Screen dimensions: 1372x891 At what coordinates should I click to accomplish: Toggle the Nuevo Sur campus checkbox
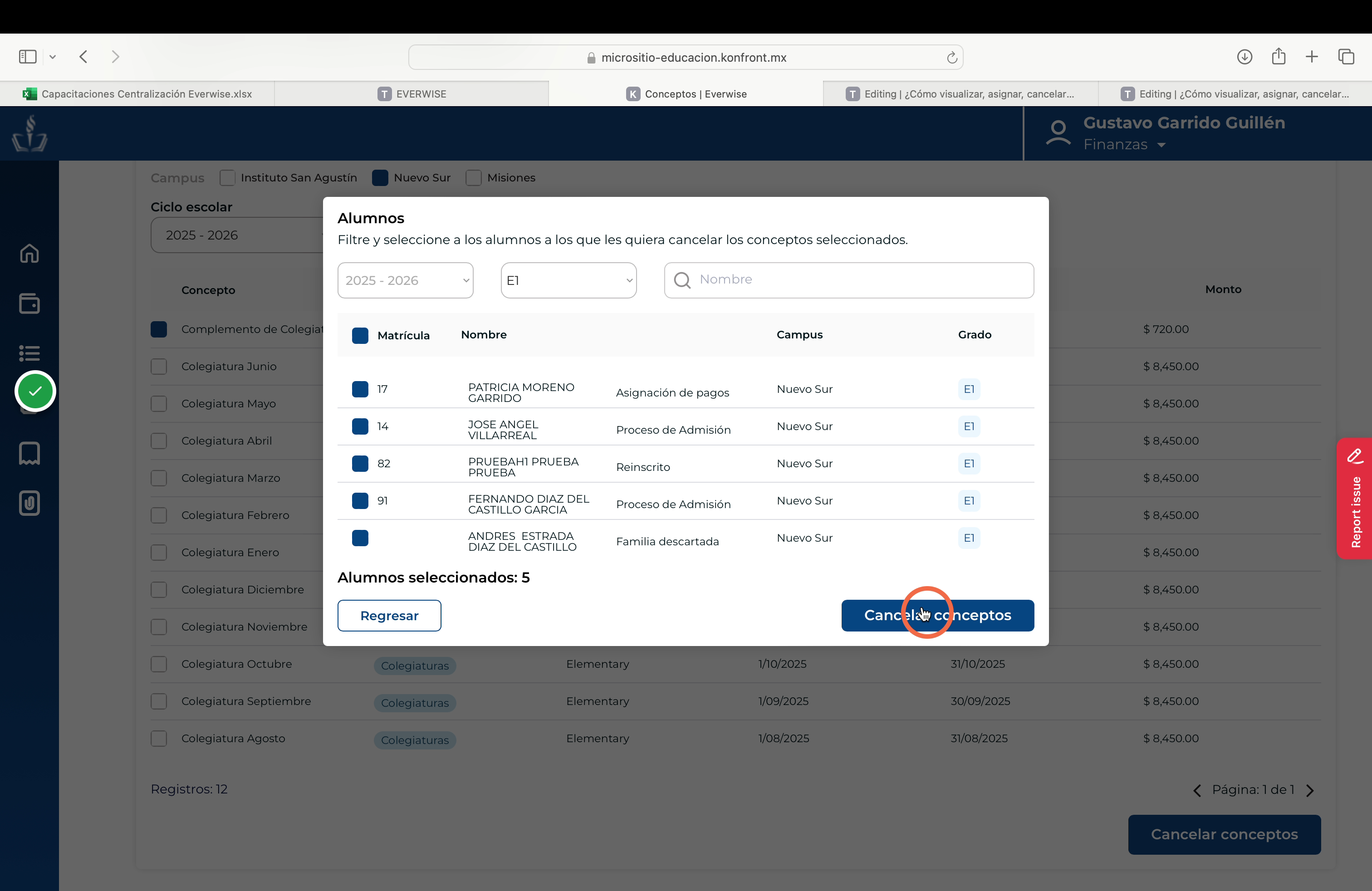[x=380, y=177]
